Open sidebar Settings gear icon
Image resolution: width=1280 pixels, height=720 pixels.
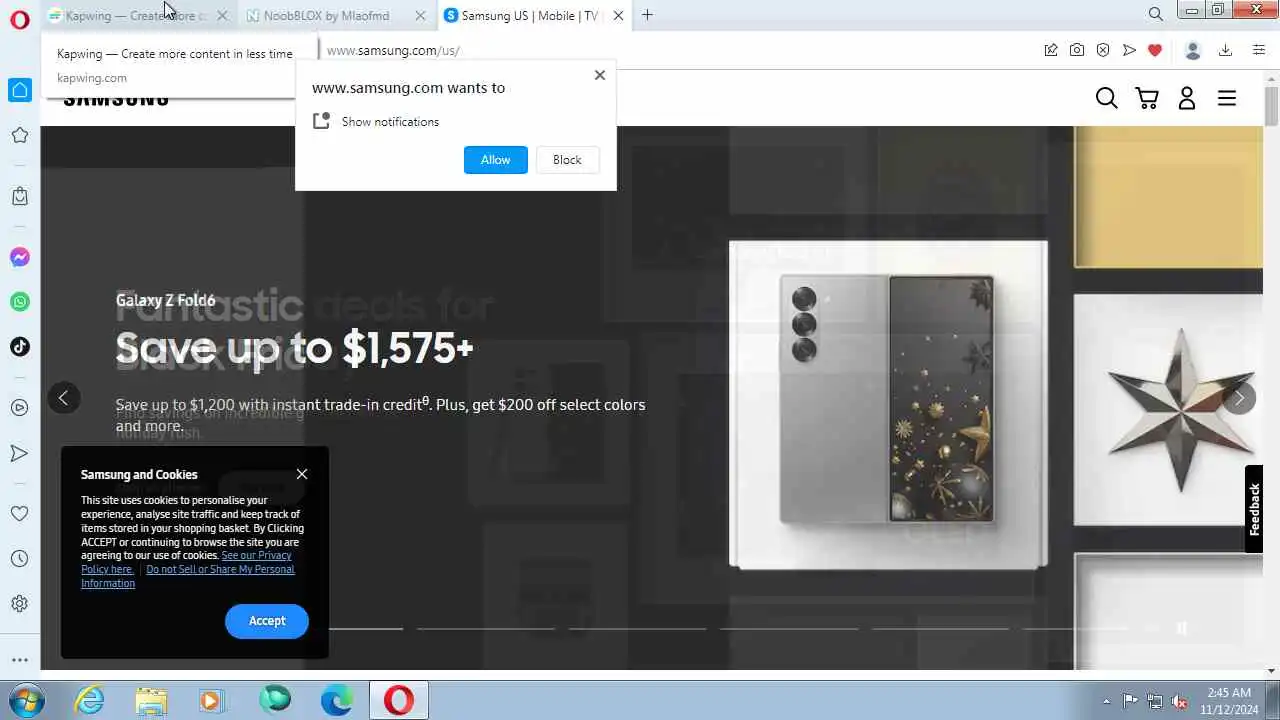(x=20, y=604)
